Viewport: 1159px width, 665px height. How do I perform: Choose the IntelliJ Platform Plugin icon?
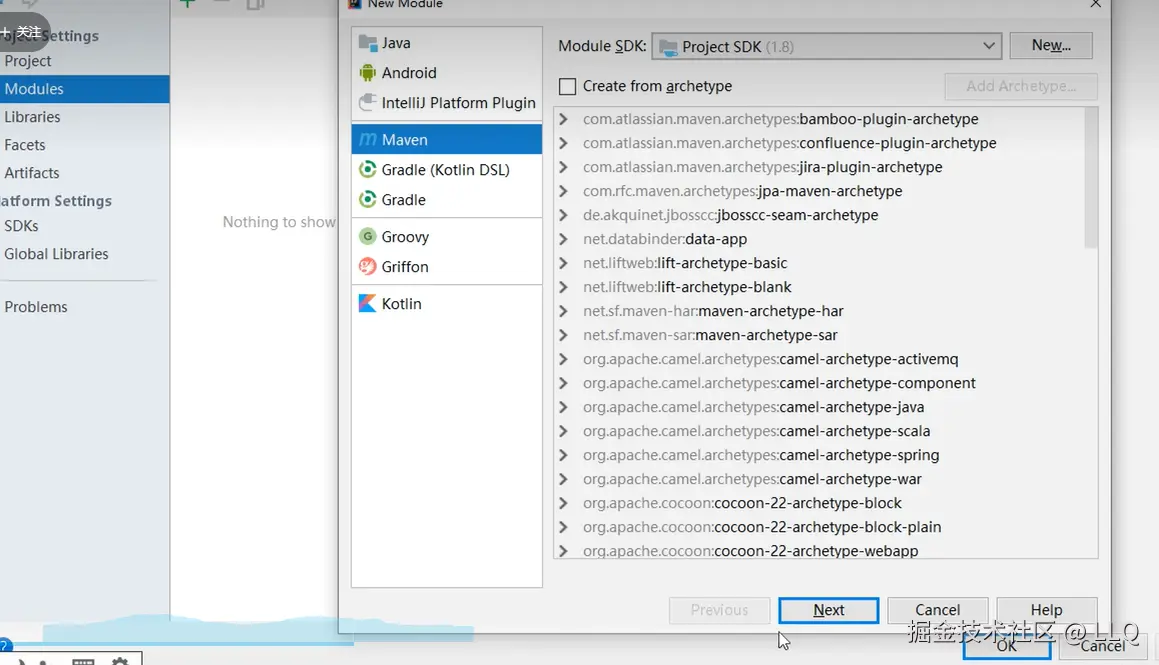[367, 103]
